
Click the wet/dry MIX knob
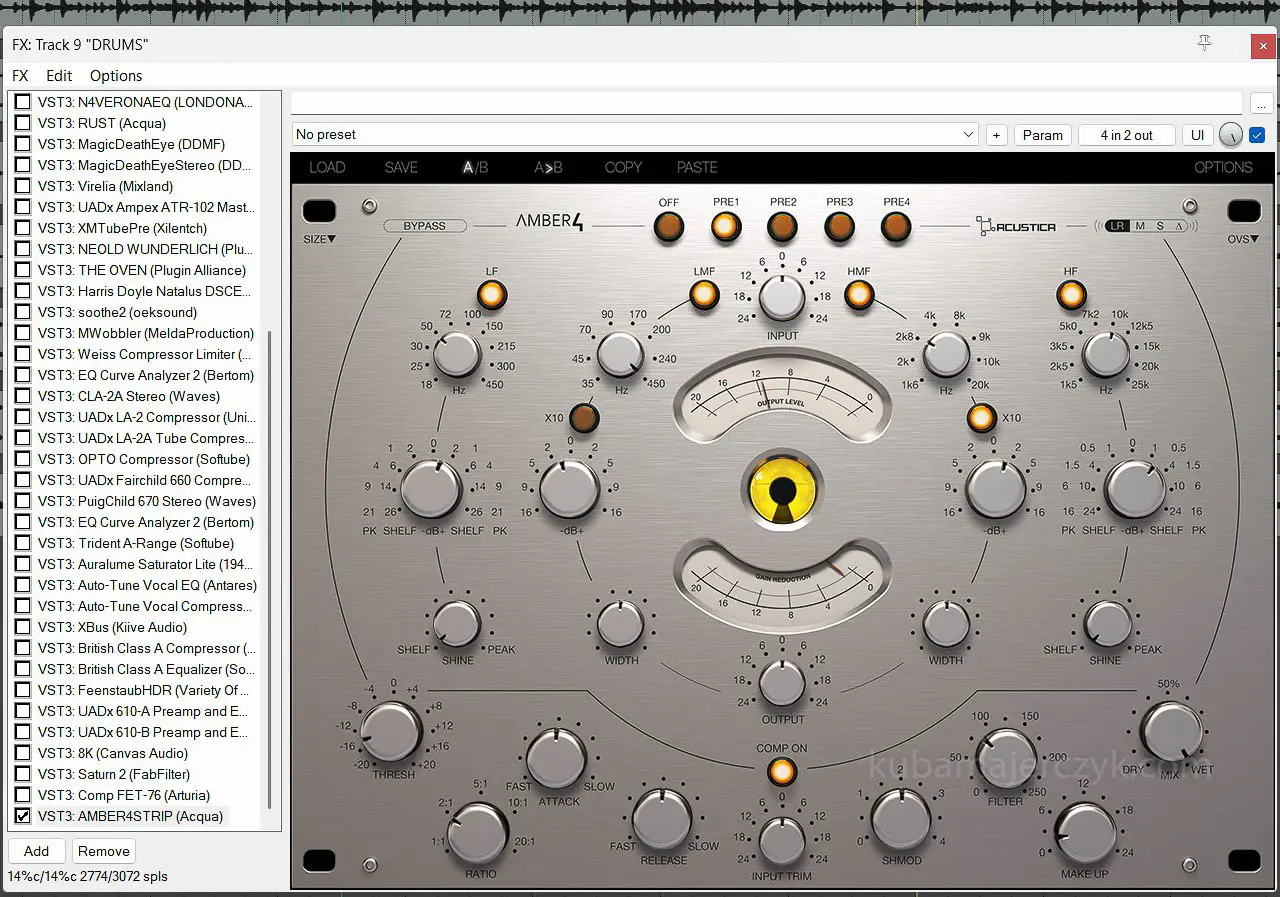1171,731
